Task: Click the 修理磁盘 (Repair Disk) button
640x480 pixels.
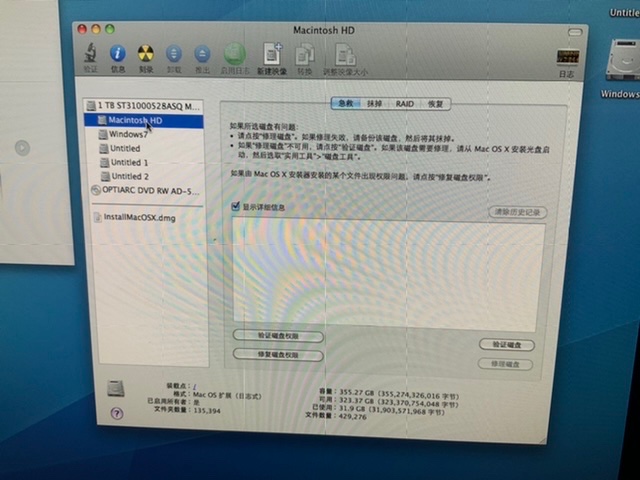Action: point(505,364)
